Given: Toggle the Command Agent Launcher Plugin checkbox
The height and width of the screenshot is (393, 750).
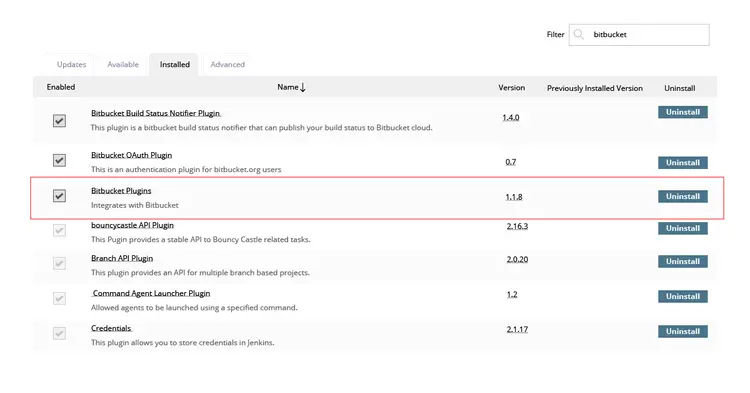Looking at the screenshot, I should (x=59, y=299).
